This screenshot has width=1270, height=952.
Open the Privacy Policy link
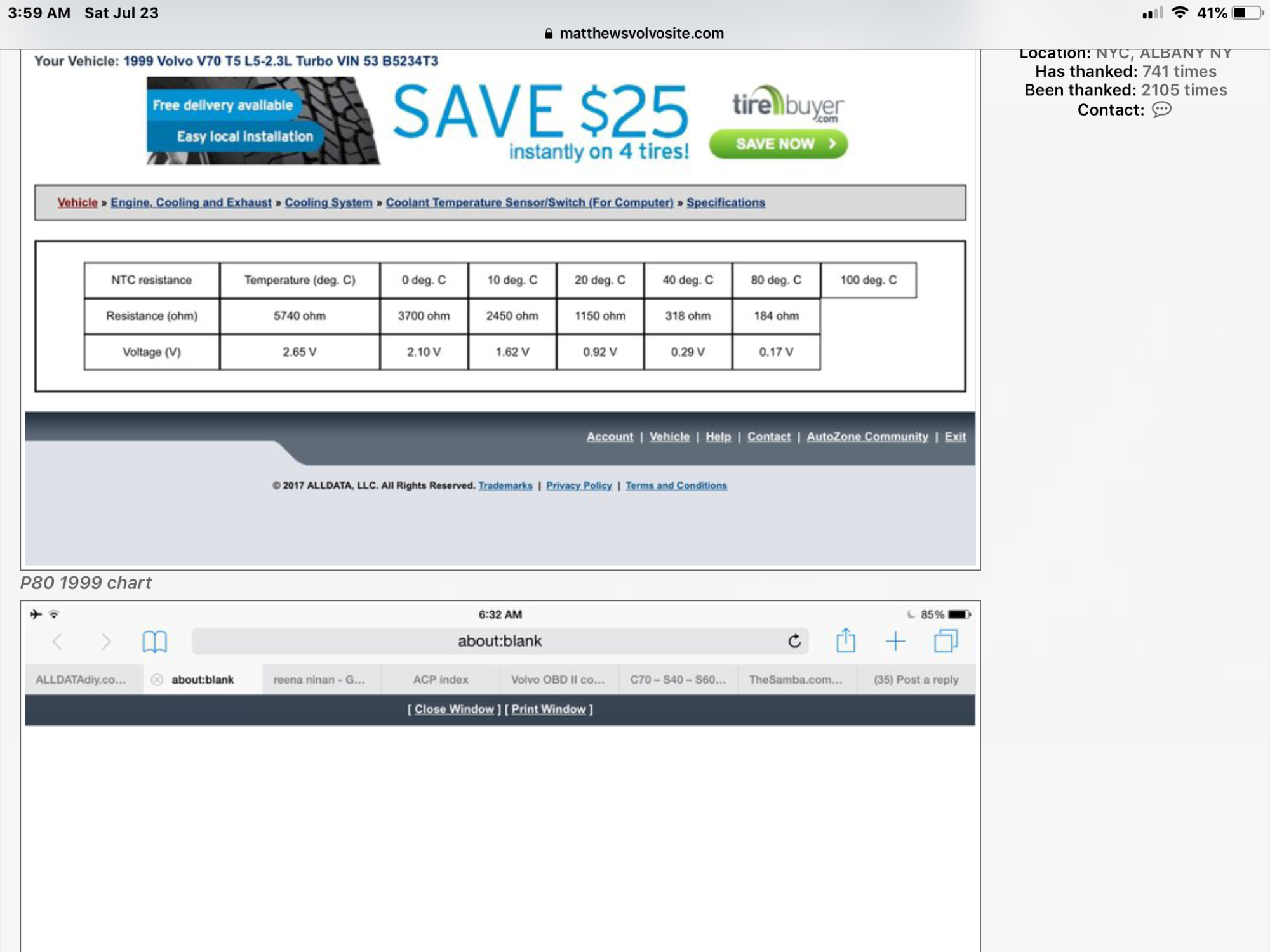[x=578, y=485]
